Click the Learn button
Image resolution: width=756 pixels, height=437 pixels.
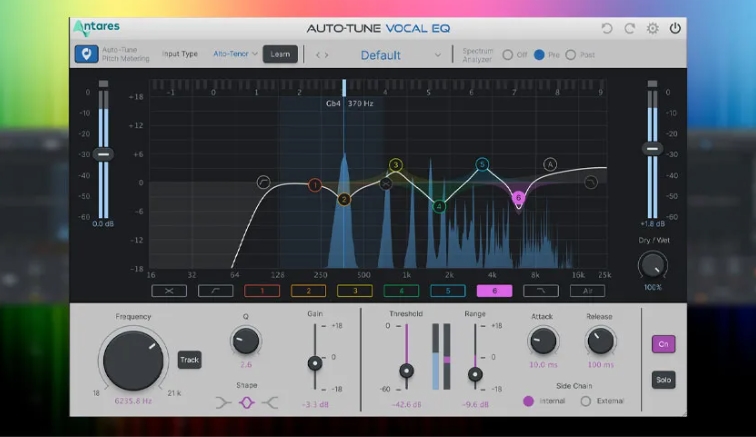(280, 54)
